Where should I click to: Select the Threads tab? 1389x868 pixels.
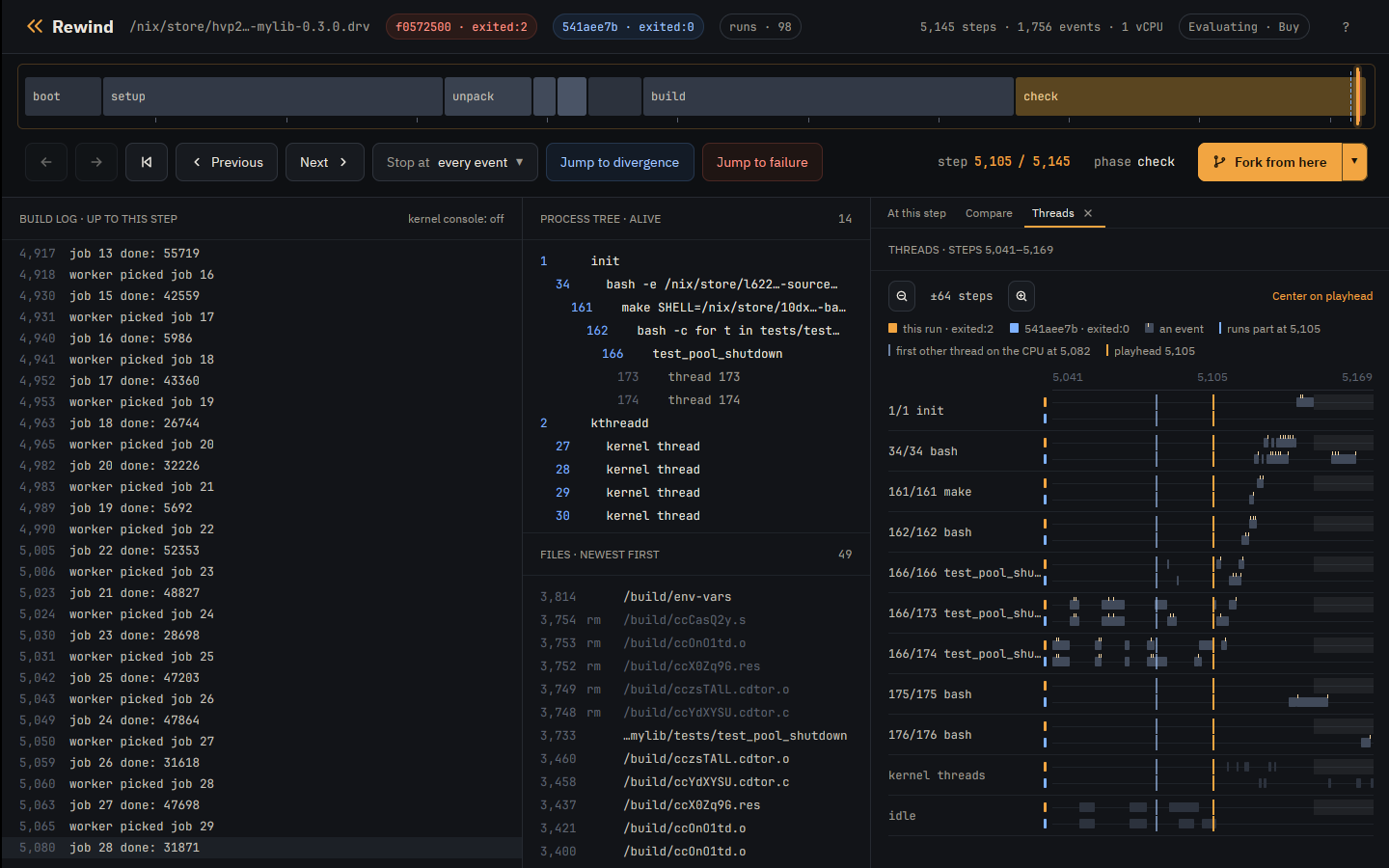(1052, 213)
